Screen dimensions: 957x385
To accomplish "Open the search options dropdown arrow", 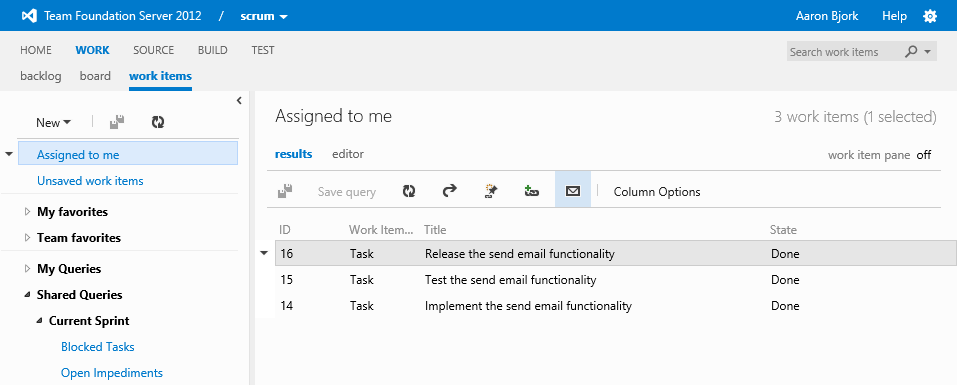I will click(x=928, y=52).
